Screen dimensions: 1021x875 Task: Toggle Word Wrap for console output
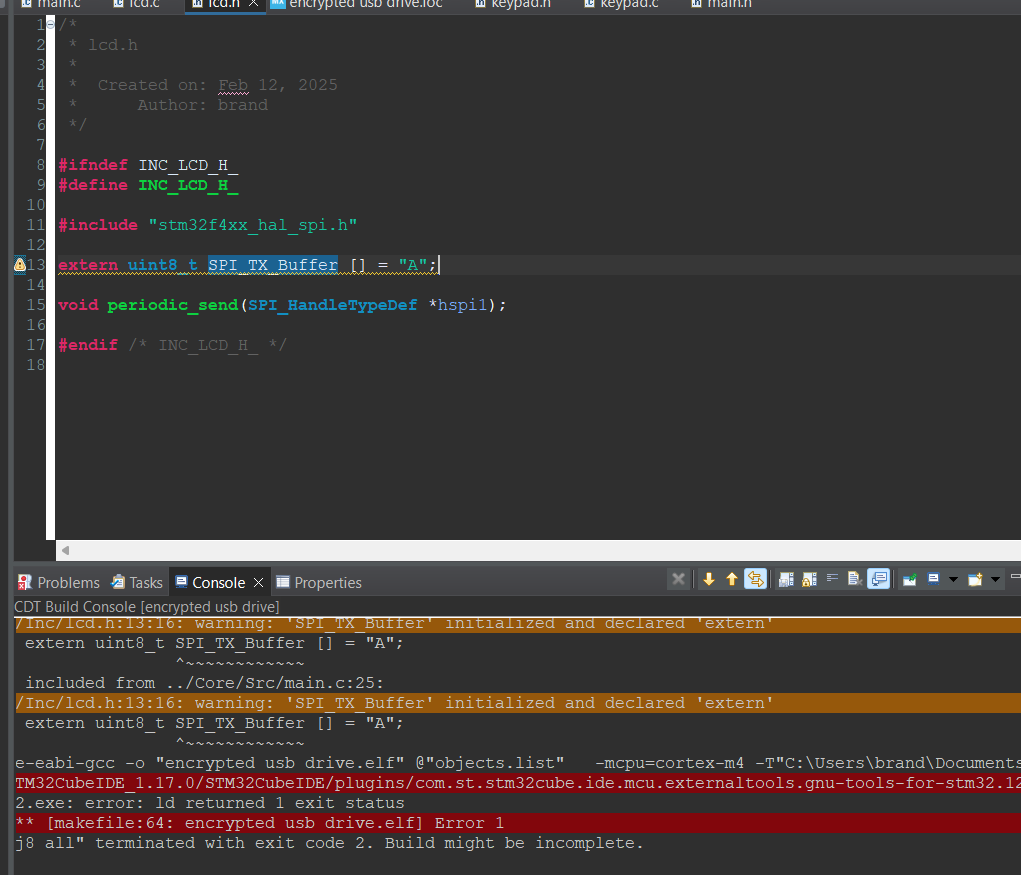[832, 579]
